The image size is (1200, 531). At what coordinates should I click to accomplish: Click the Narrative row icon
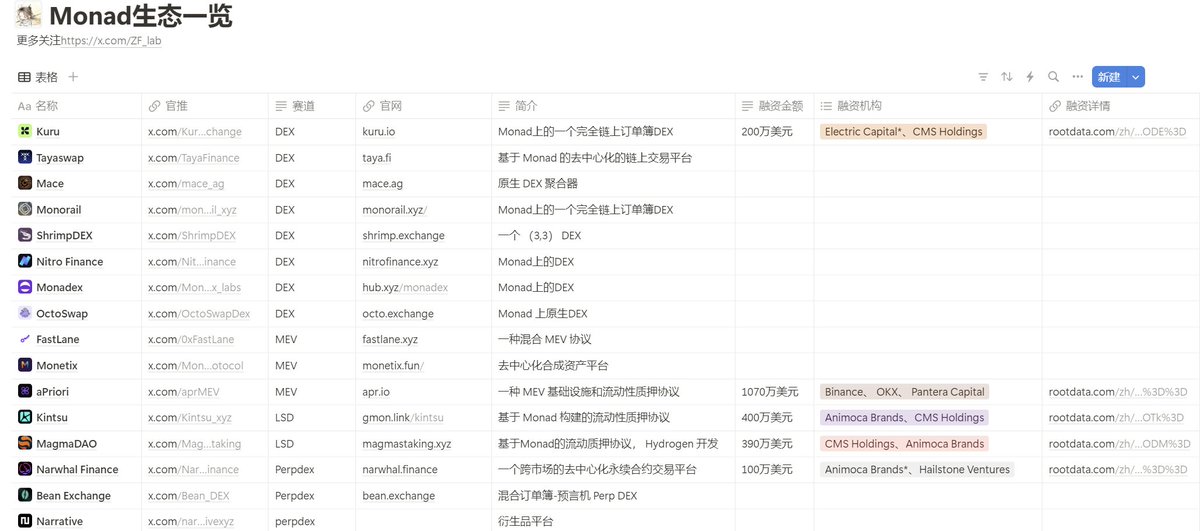tap(25, 521)
